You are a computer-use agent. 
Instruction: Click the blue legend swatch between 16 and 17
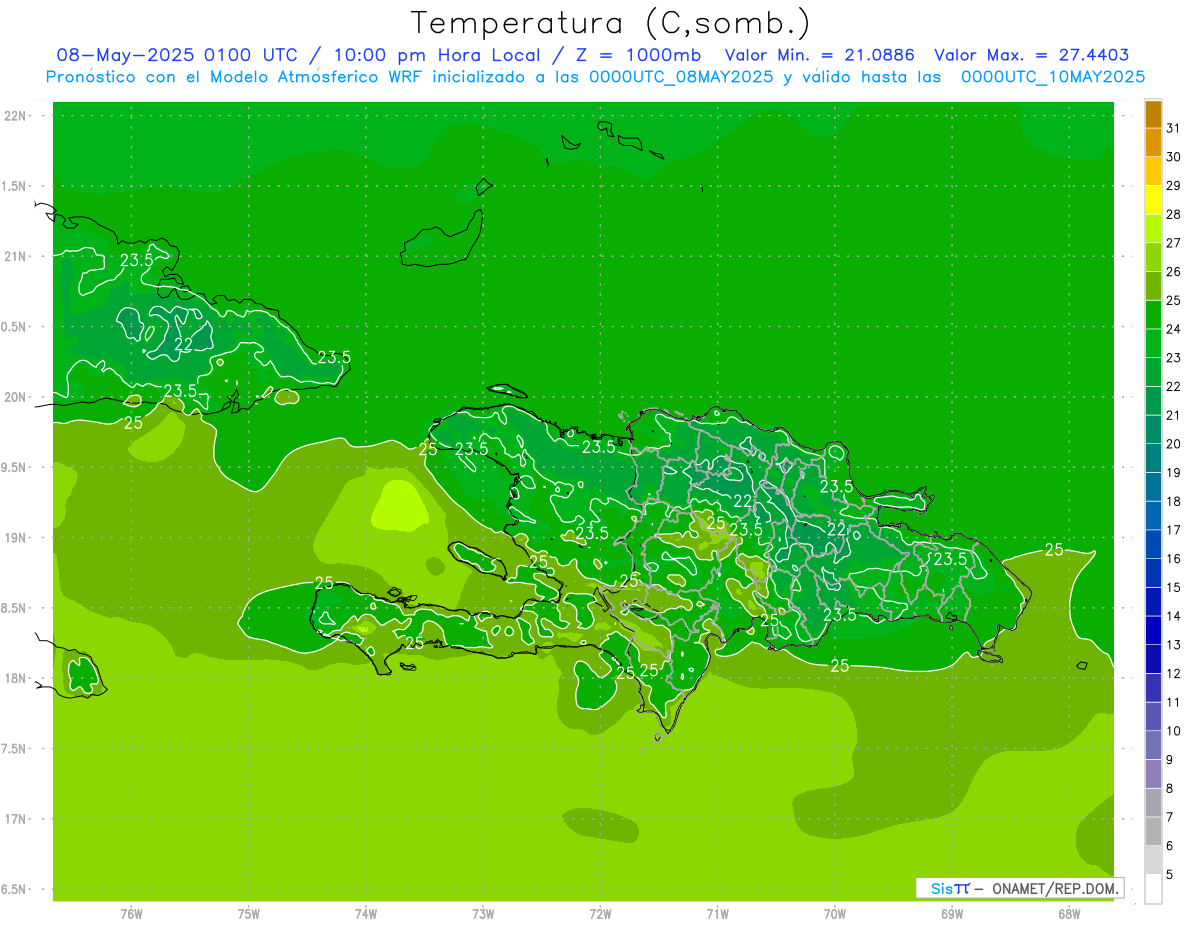coord(1153,544)
